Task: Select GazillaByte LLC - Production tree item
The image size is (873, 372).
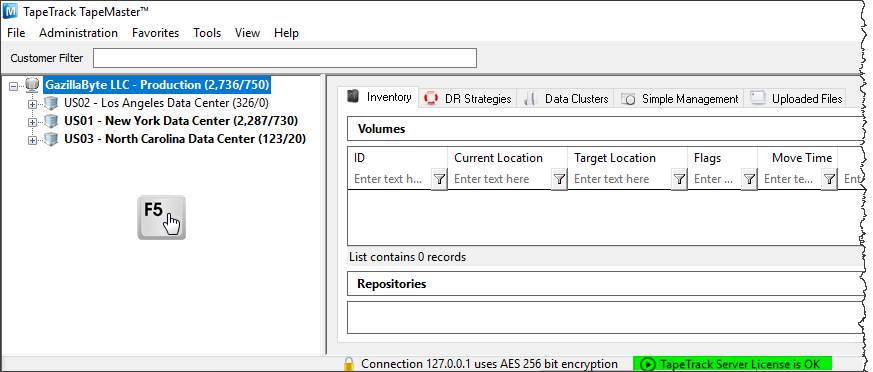Action: point(158,85)
